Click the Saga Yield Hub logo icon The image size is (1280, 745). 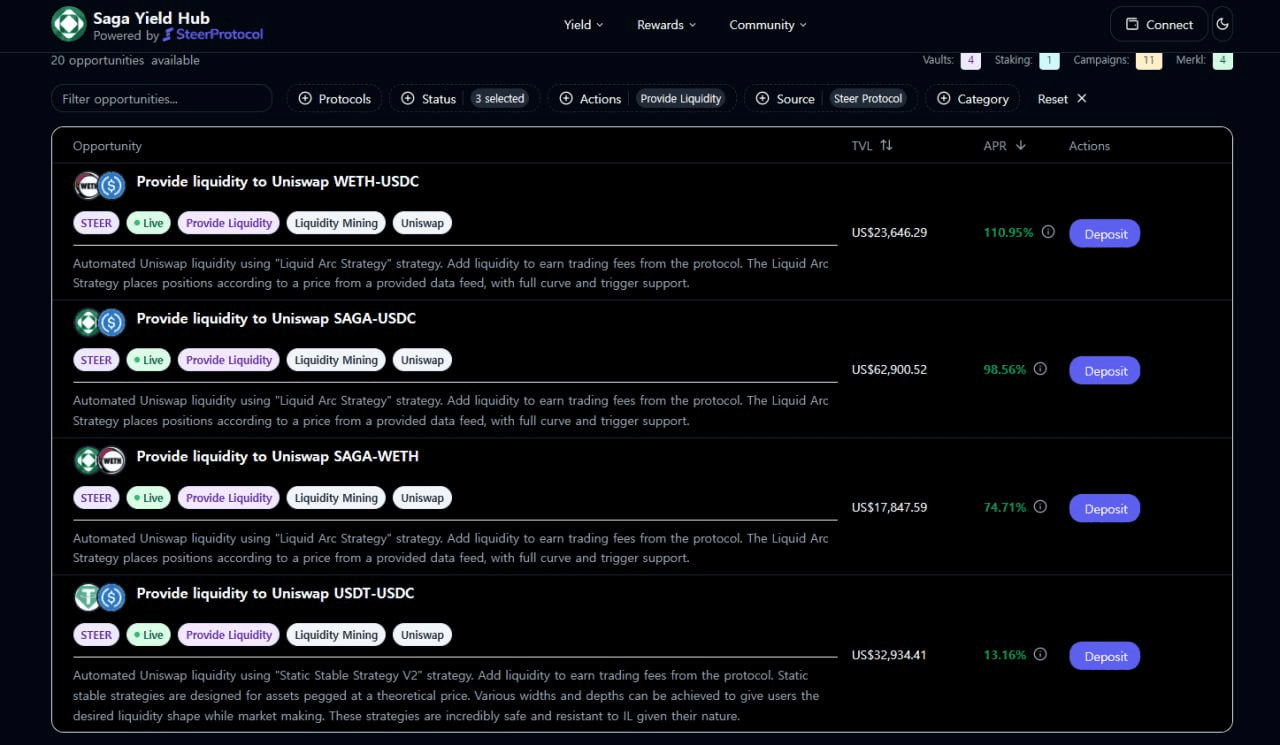[69, 24]
